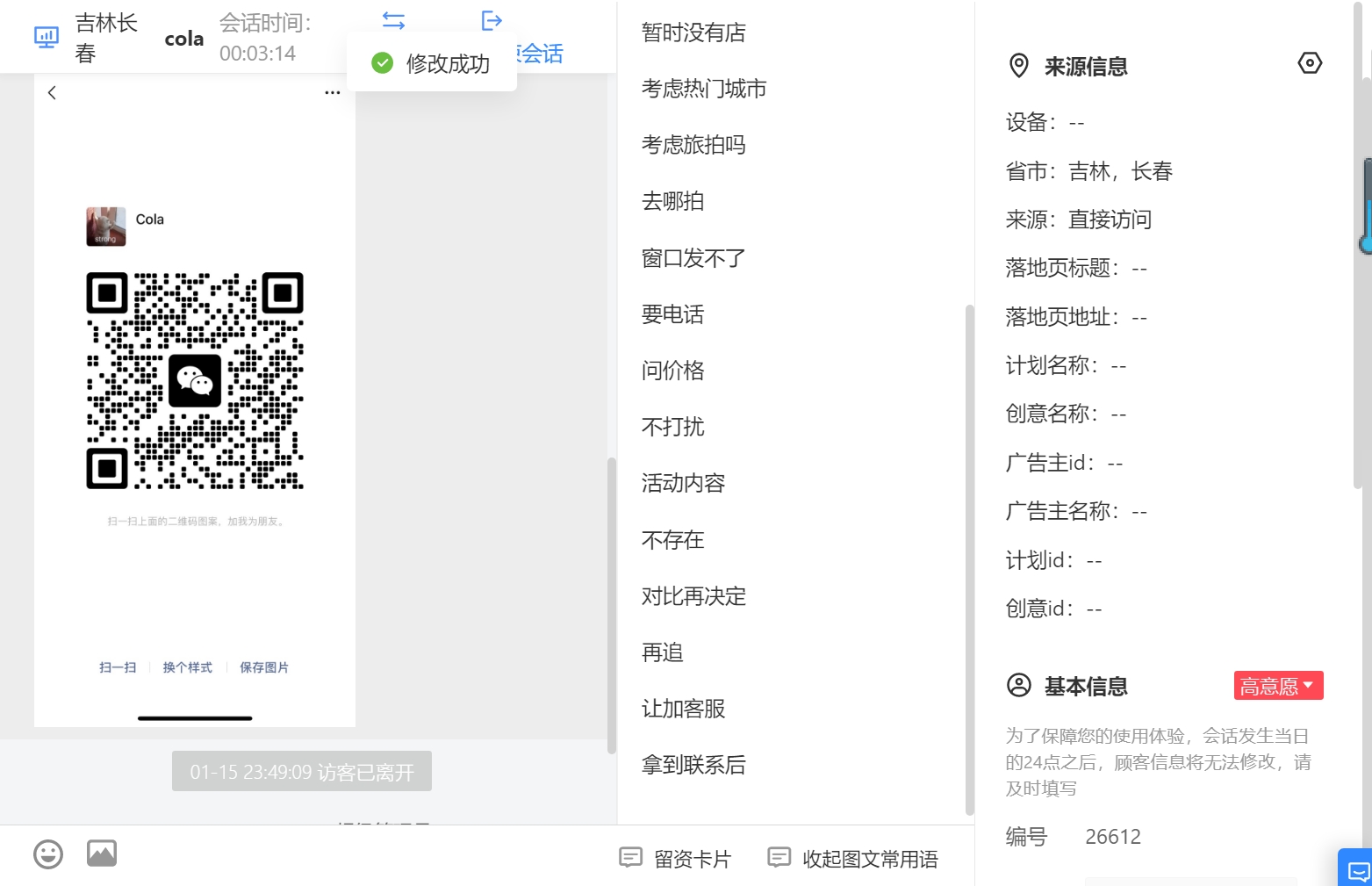Click the blue chat widget icon
Image resolution: width=1372 pixels, height=886 pixels.
pyautogui.click(x=1357, y=870)
